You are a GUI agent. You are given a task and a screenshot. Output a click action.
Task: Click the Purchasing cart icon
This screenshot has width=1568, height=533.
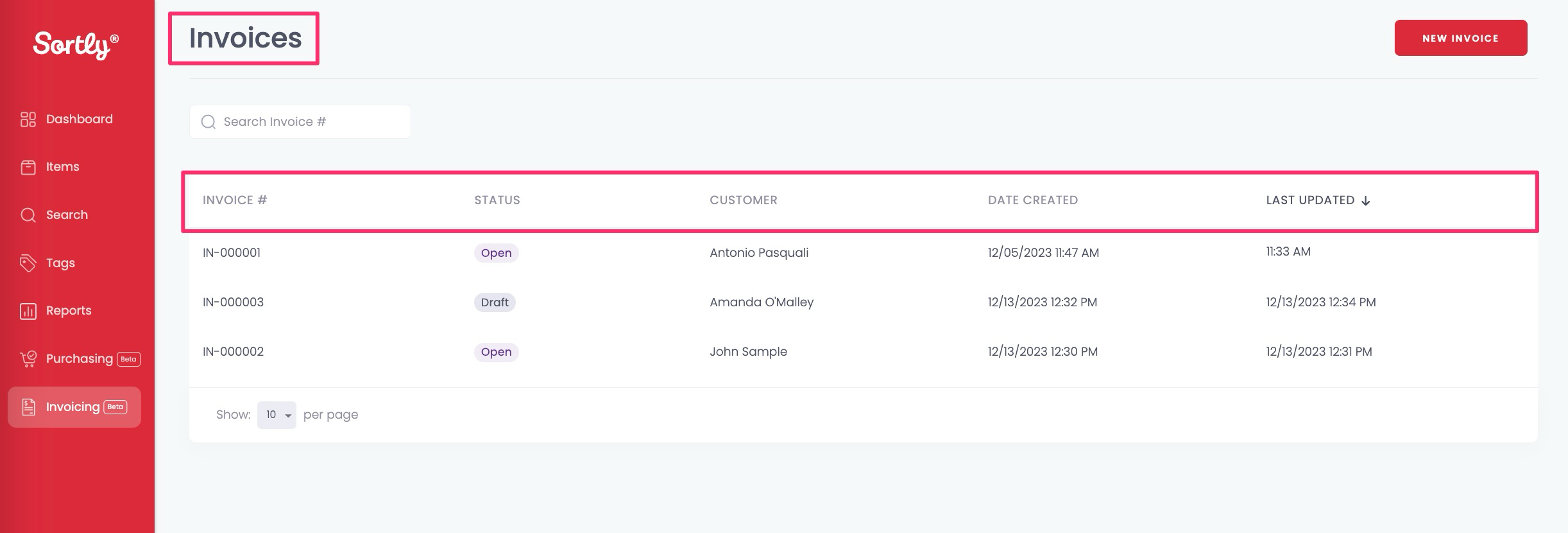[x=28, y=358]
